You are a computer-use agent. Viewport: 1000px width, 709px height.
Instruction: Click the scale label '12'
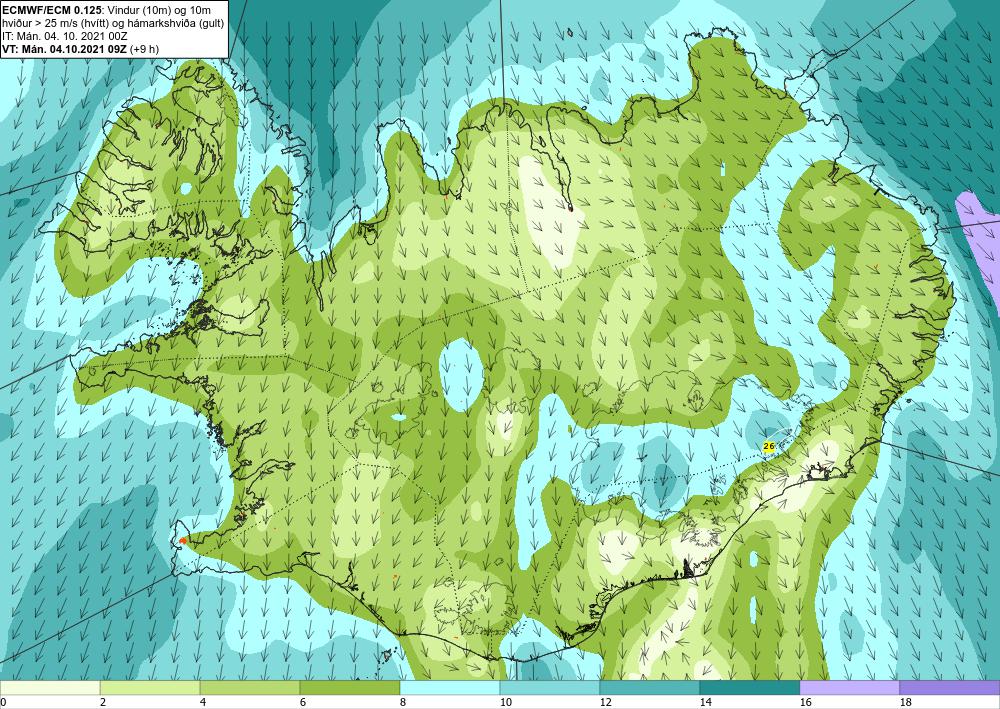click(x=605, y=703)
